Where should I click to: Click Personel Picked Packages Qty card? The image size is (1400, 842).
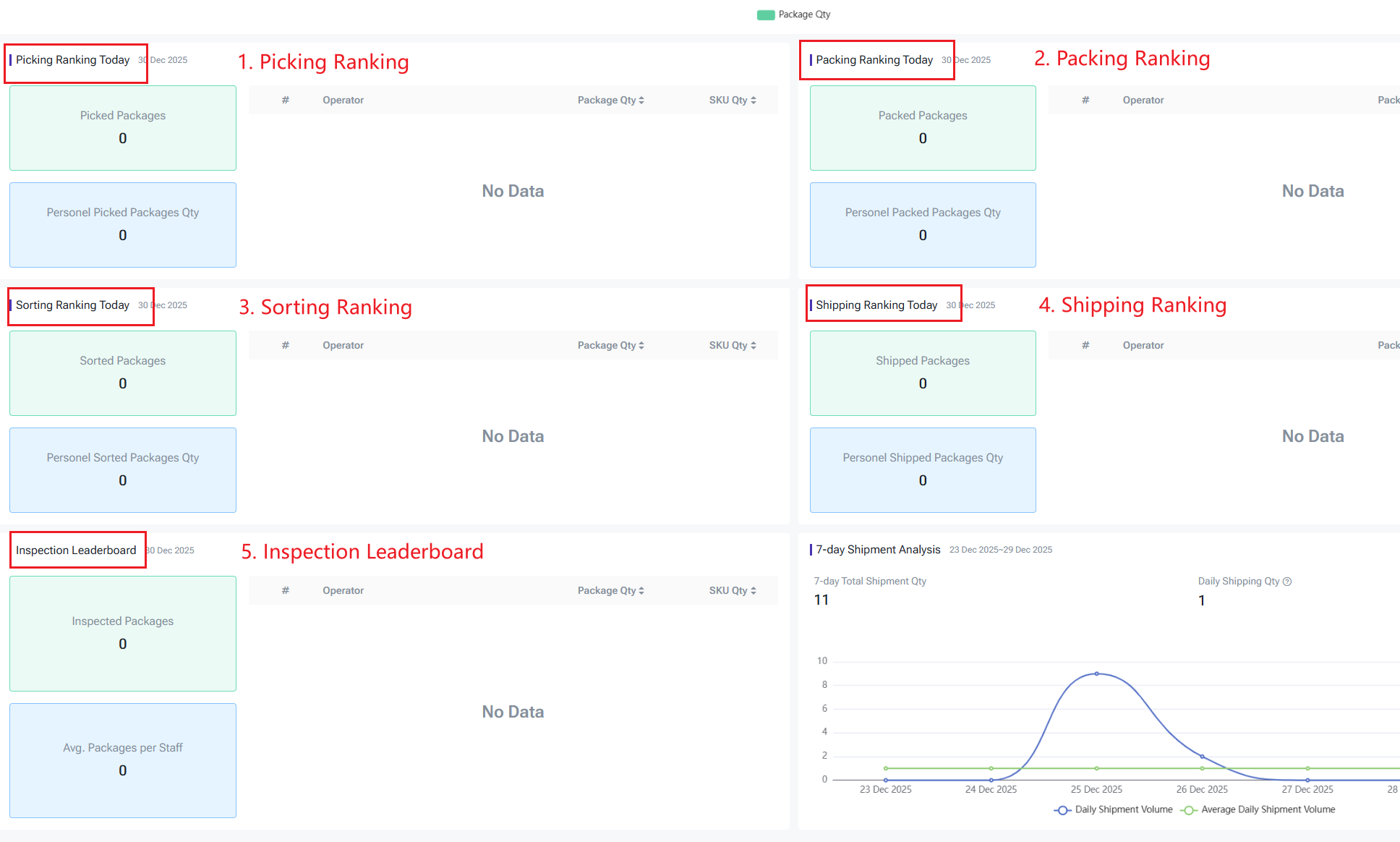coord(123,225)
